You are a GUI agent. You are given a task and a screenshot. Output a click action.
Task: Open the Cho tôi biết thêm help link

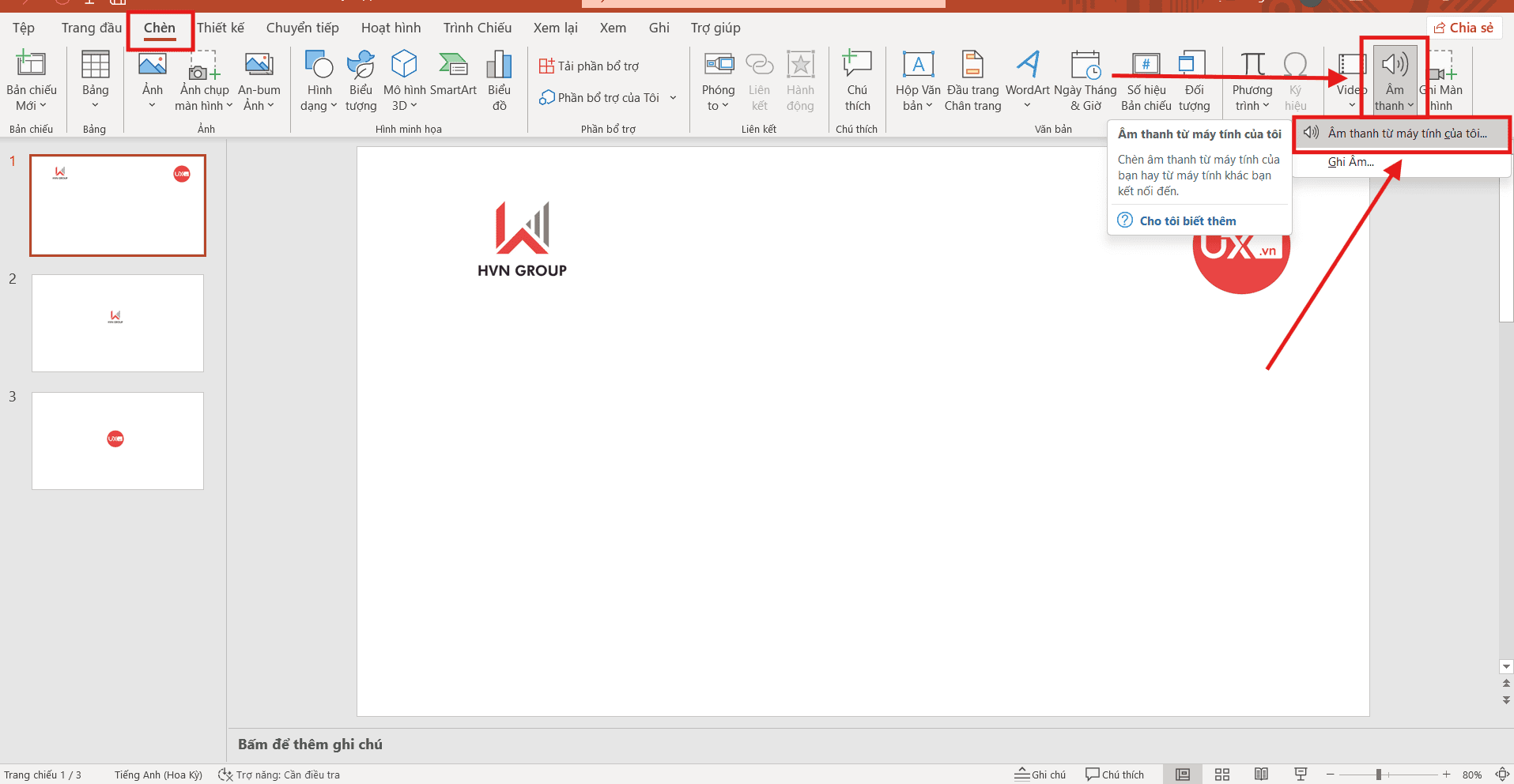coord(1187,220)
